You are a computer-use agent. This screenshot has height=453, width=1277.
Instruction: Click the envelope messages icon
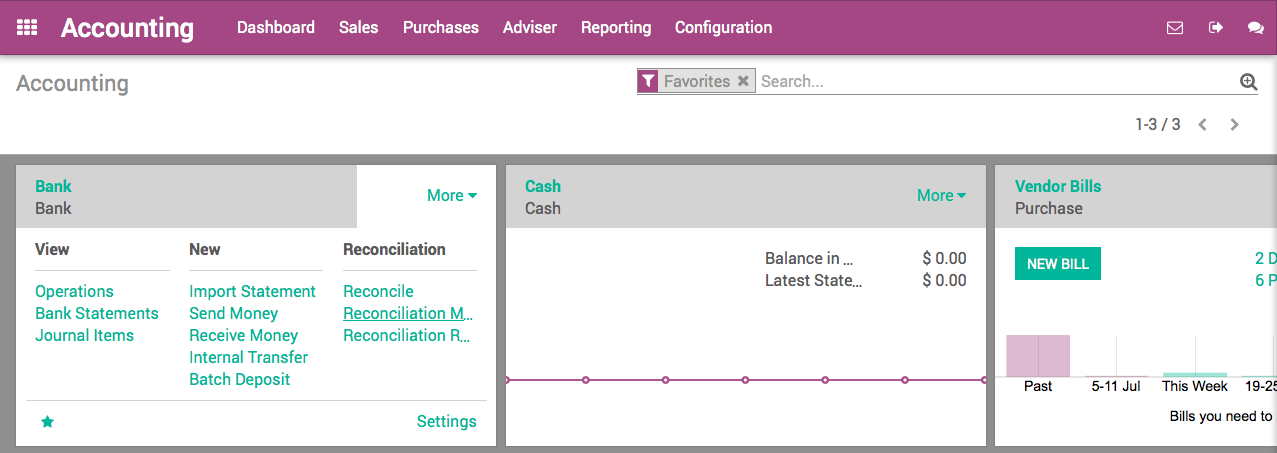pos(1175,28)
